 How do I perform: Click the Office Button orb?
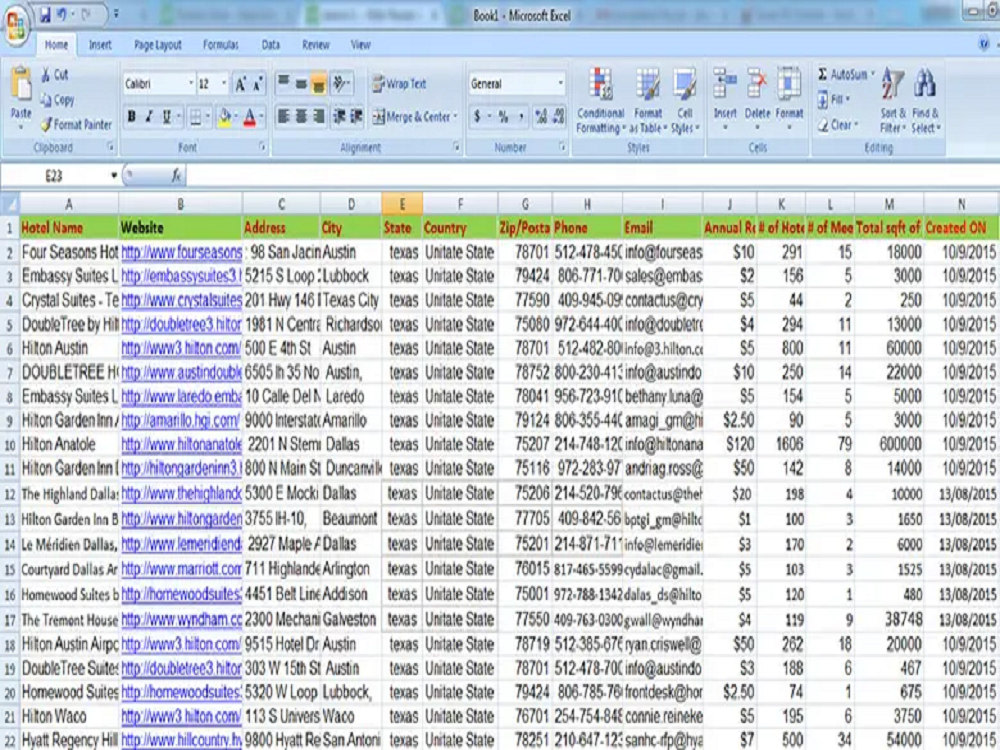pyautogui.click(x=17, y=26)
